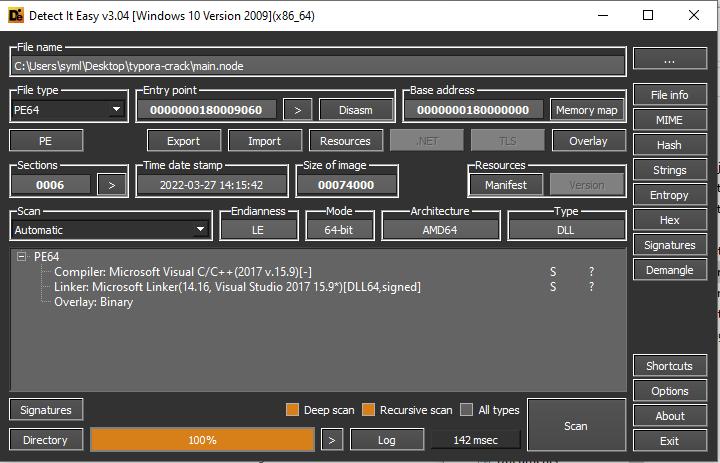Viewport: 720px width, 463px height.
Task: Click the Disasm button
Action: (x=355, y=110)
